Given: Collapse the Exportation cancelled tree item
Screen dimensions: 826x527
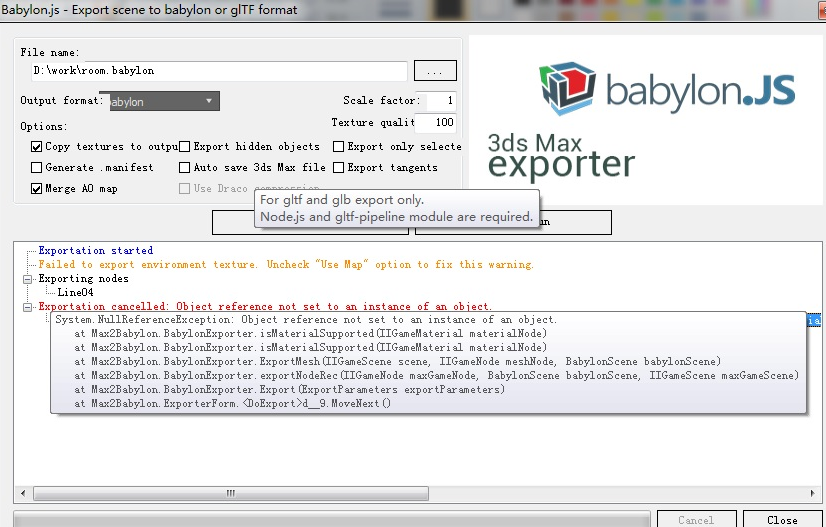Looking at the screenshot, I should (27, 307).
